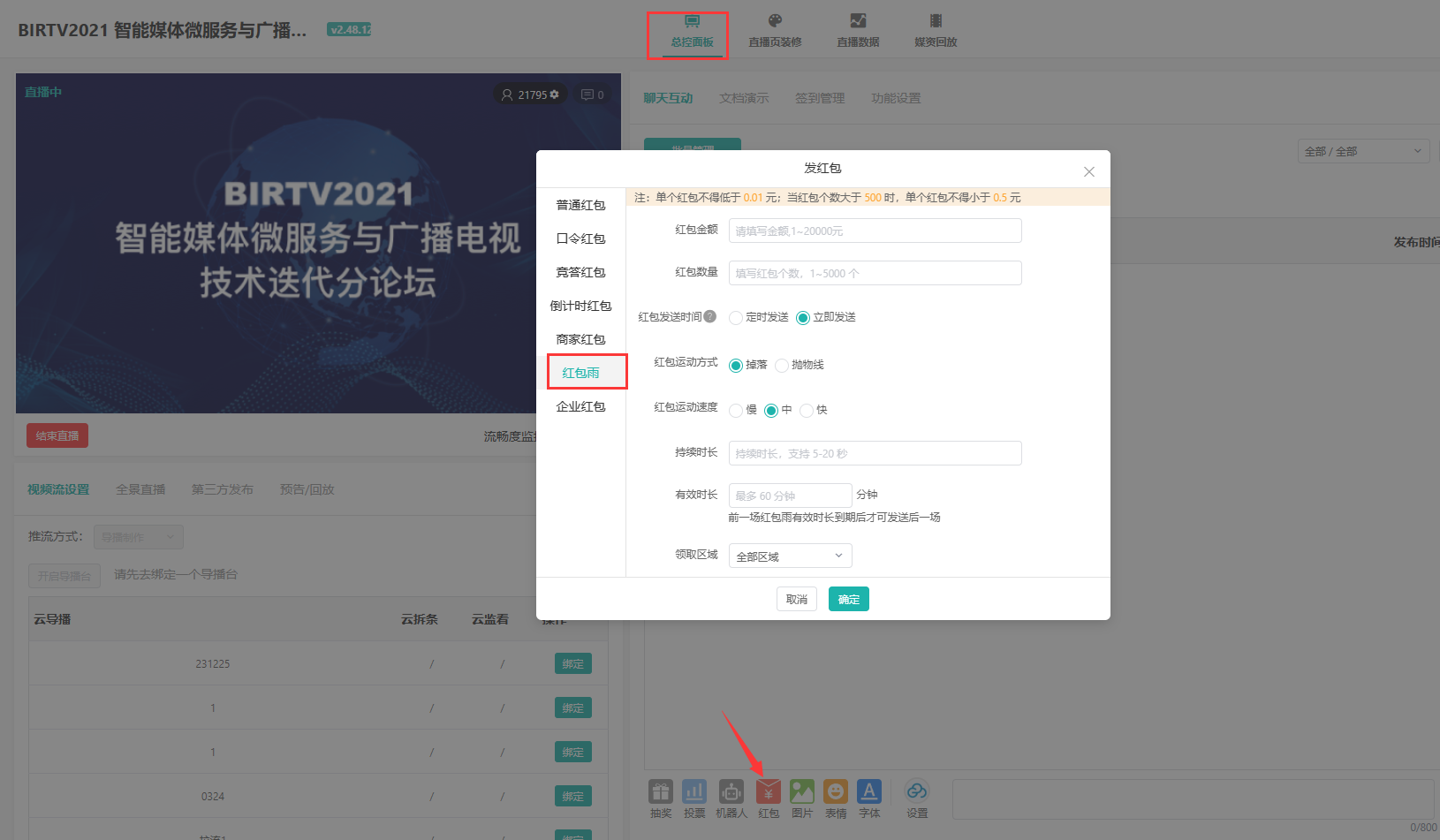Viewport: 1440px width, 840px height.
Task: Switch to the 全景直播 tab
Action: click(140, 489)
